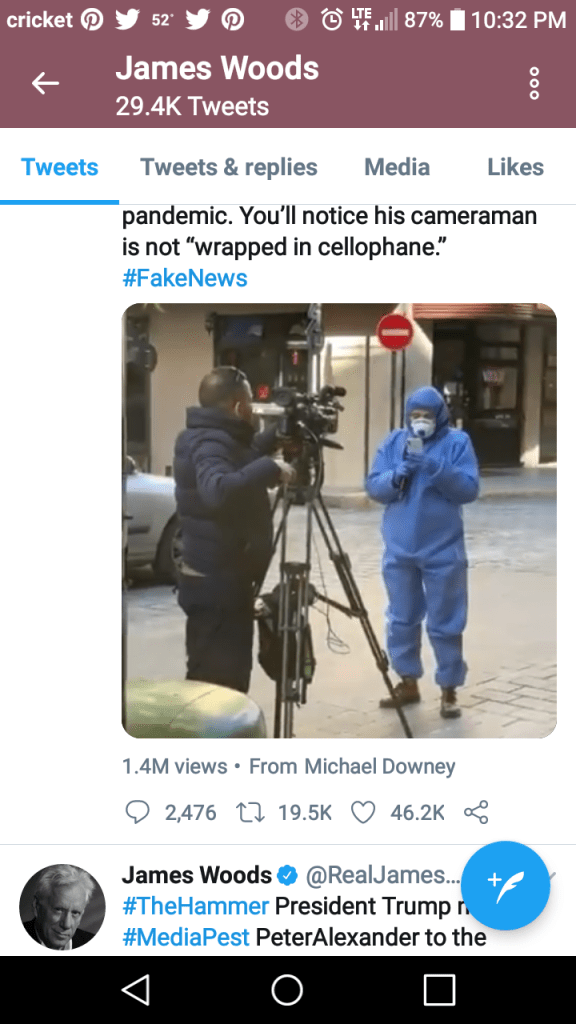Open the Likes tab
Screen dimensions: 576x1024
[515, 167]
